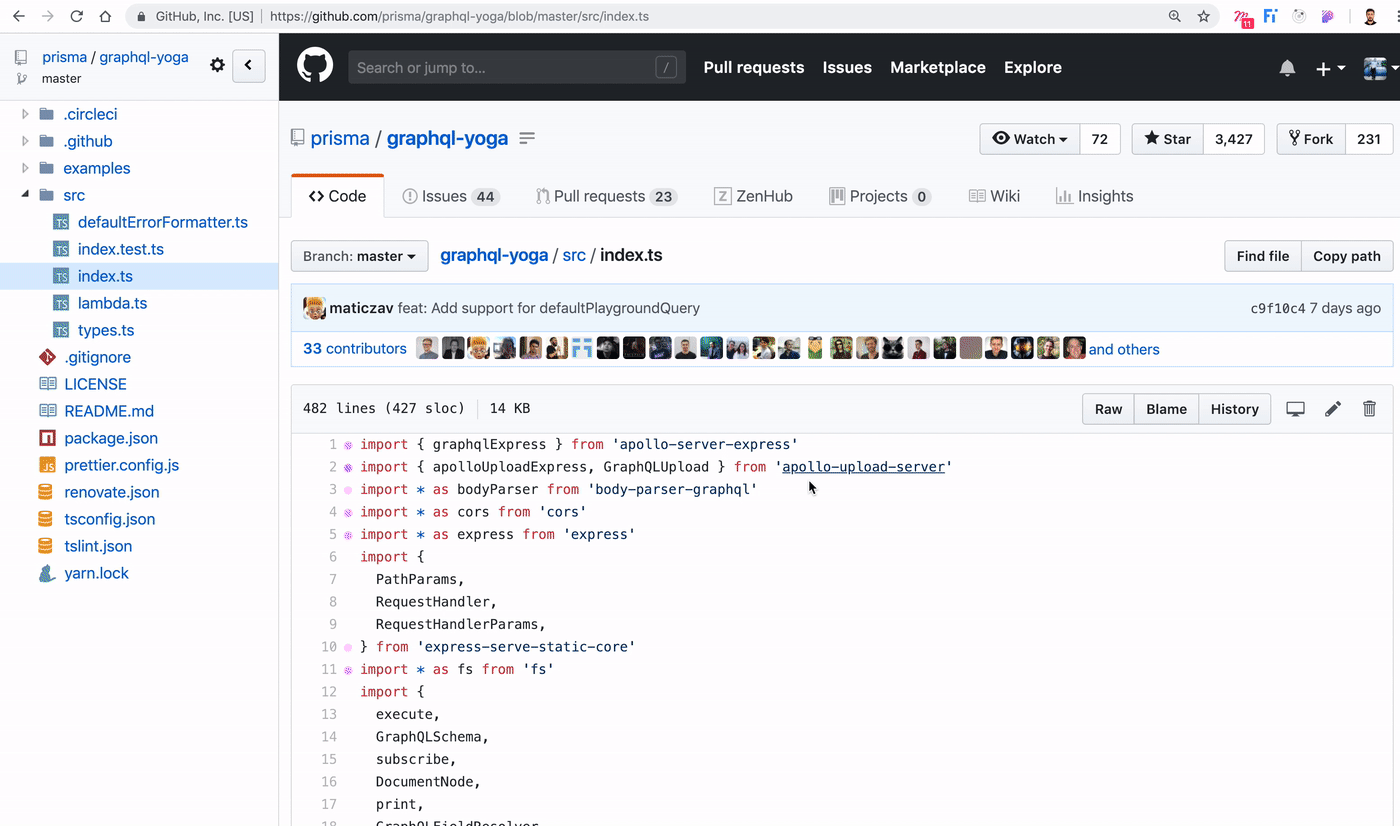
Task: Open the Wiki tab
Action: point(994,196)
